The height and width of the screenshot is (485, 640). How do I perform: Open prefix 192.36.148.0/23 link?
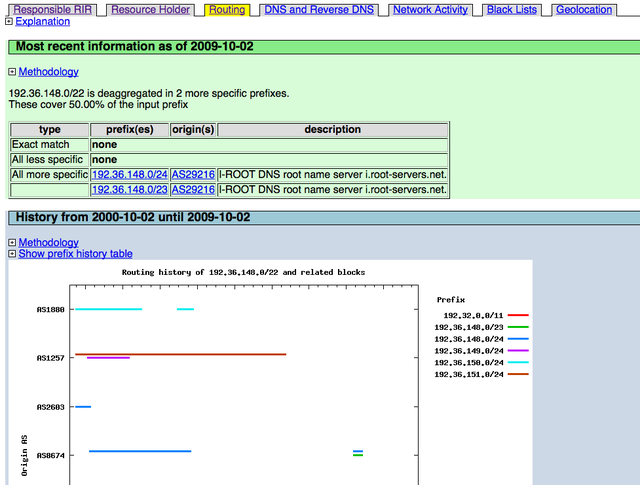pos(129,190)
